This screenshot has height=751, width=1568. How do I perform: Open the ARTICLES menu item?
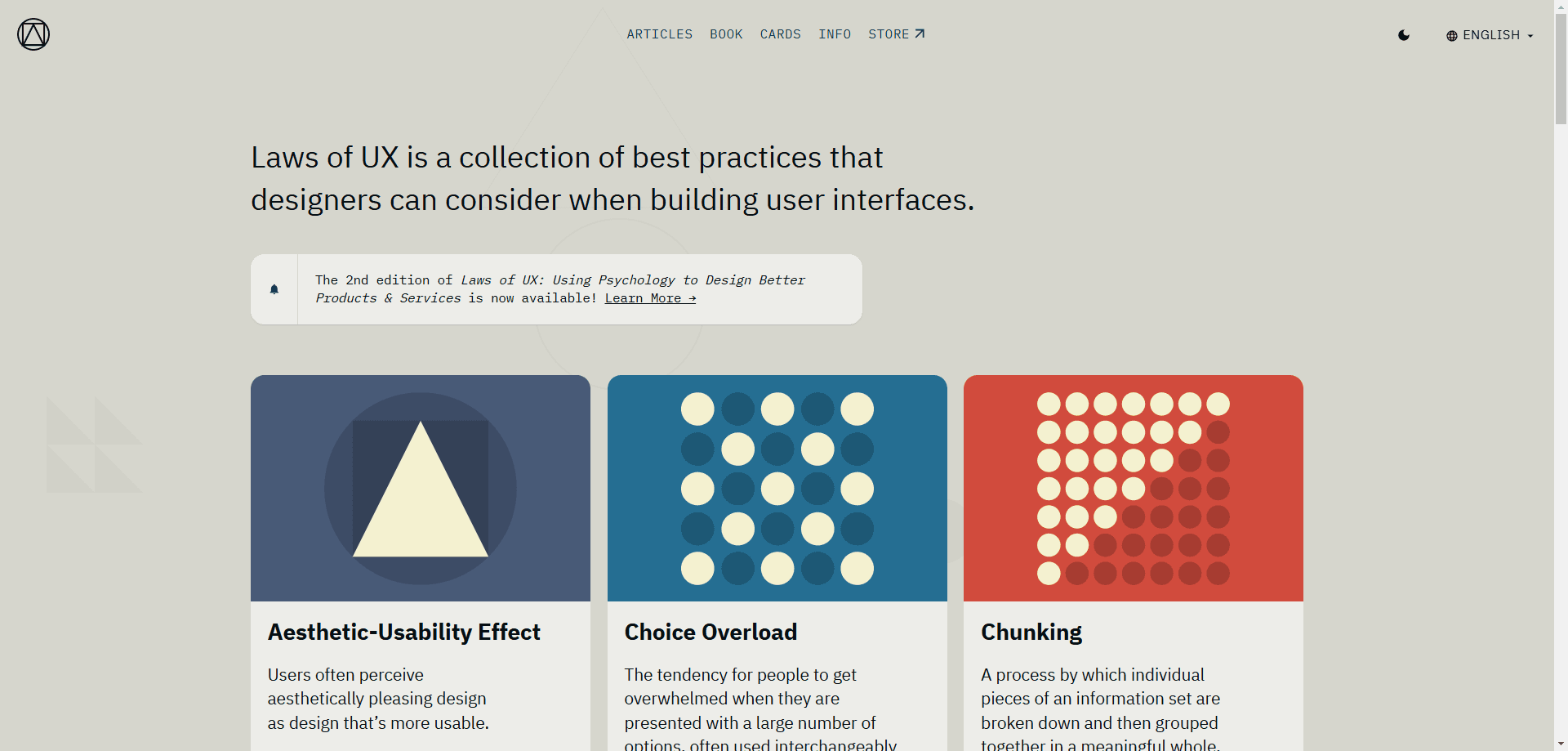pyautogui.click(x=659, y=34)
